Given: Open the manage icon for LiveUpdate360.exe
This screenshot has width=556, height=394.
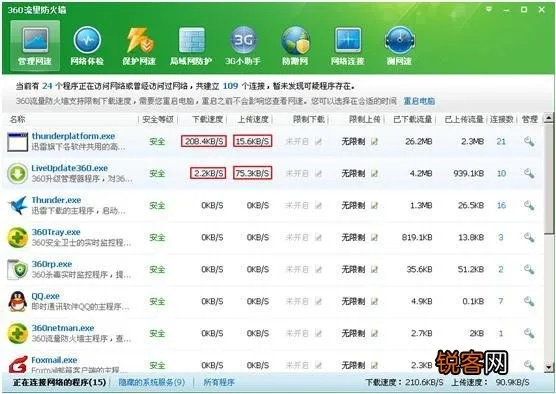Looking at the screenshot, I should (x=529, y=173).
